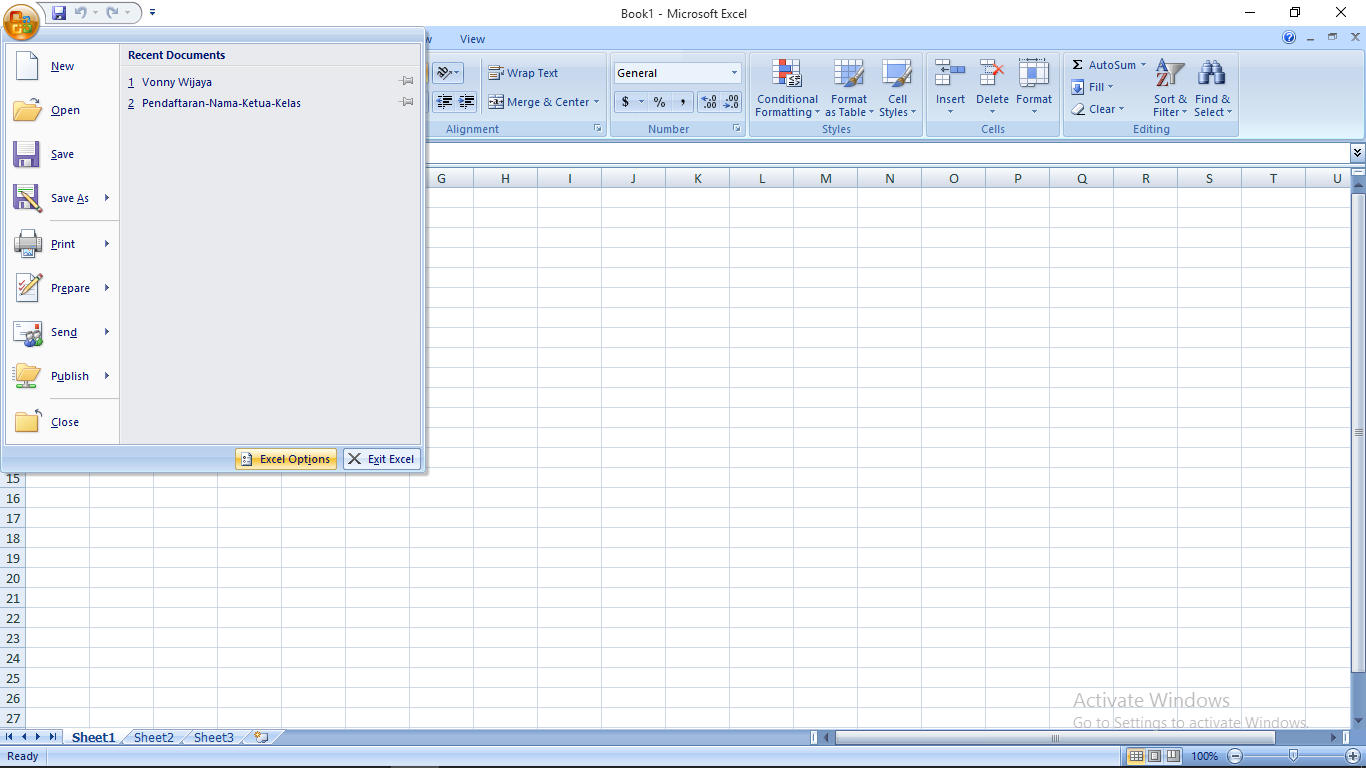This screenshot has height=768, width=1366.
Task: Click Delete cells icon
Action: point(992,73)
